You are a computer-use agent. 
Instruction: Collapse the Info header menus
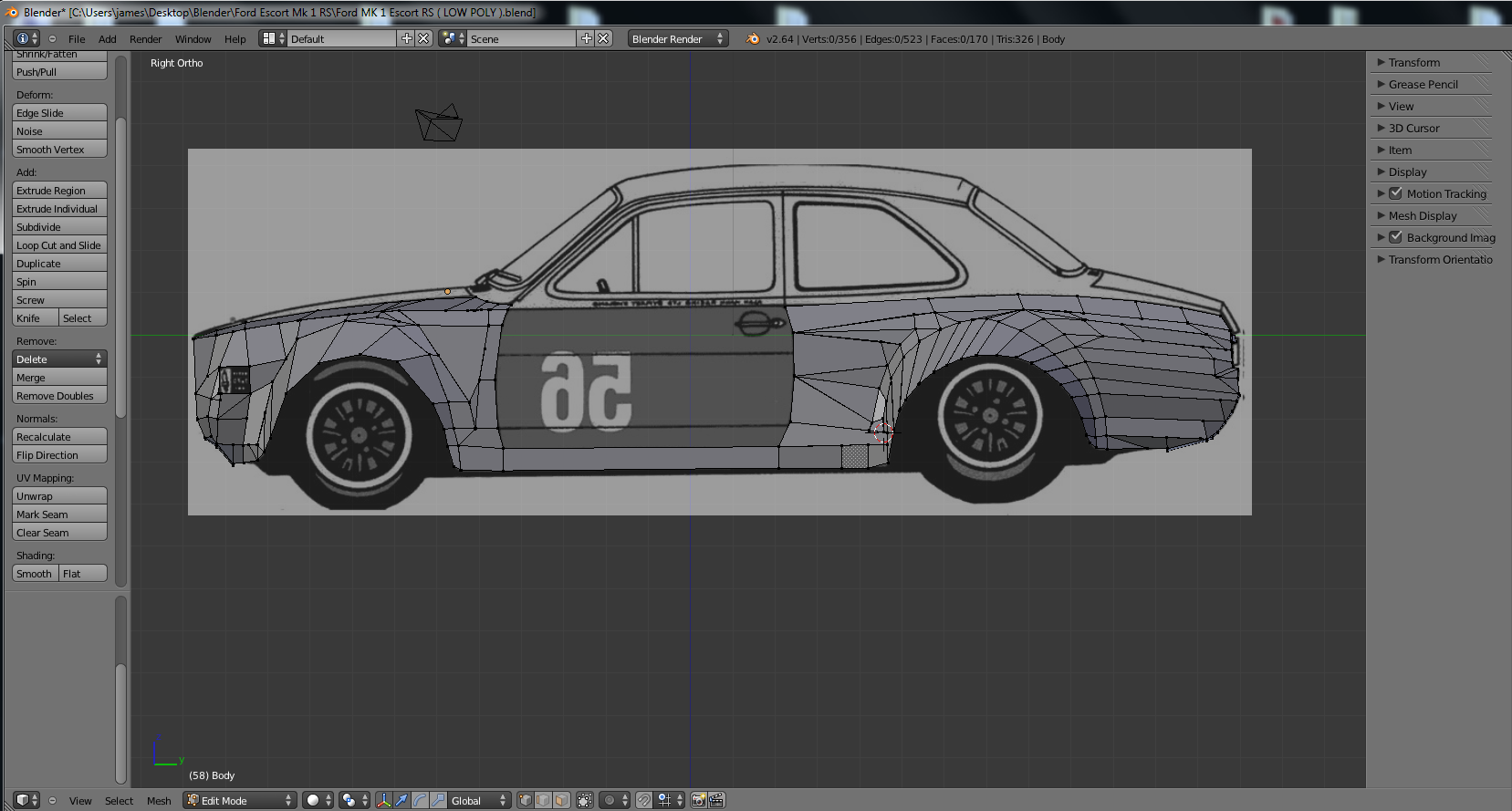click(x=52, y=39)
